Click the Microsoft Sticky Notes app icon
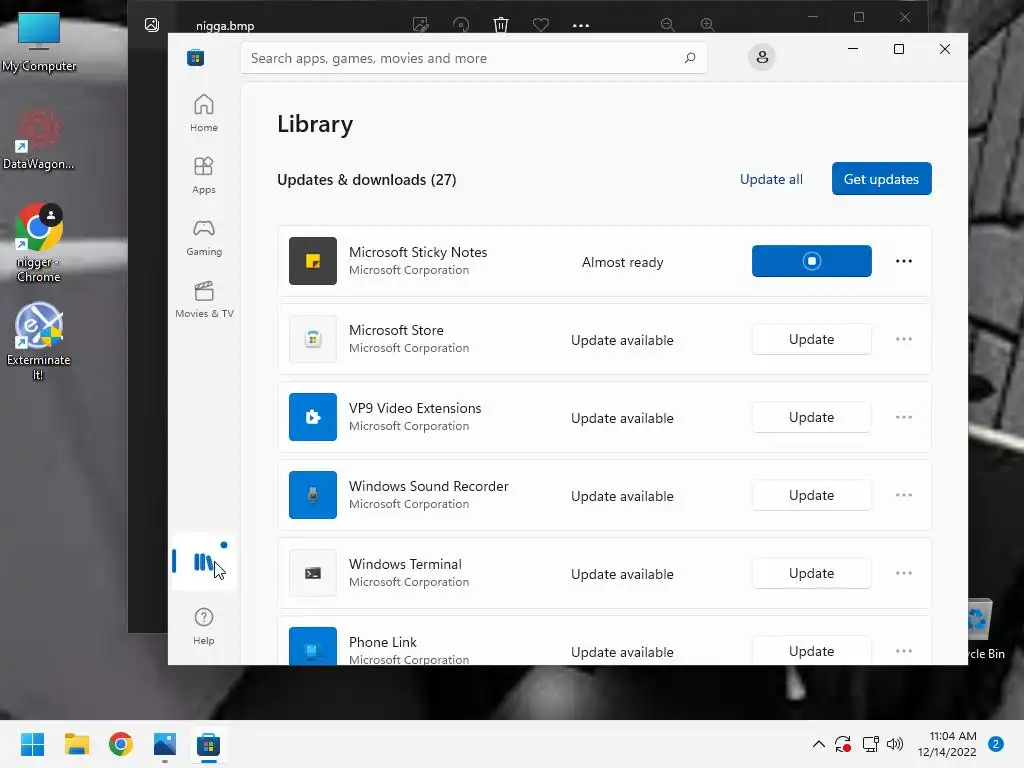 point(313,261)
